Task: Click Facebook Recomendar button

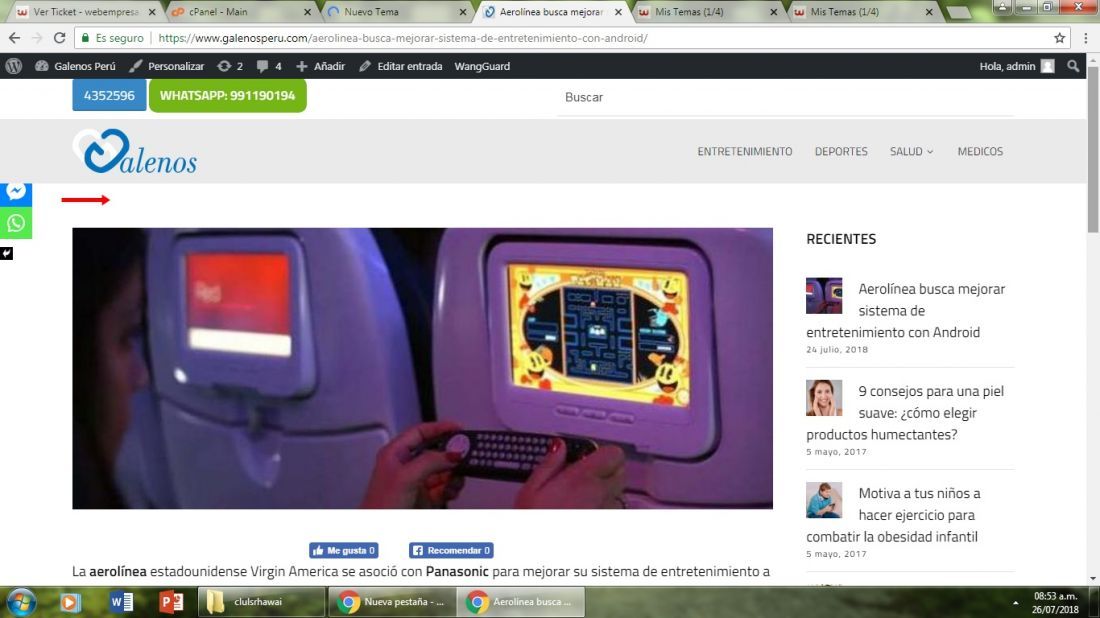Action: tap(451, 550)
